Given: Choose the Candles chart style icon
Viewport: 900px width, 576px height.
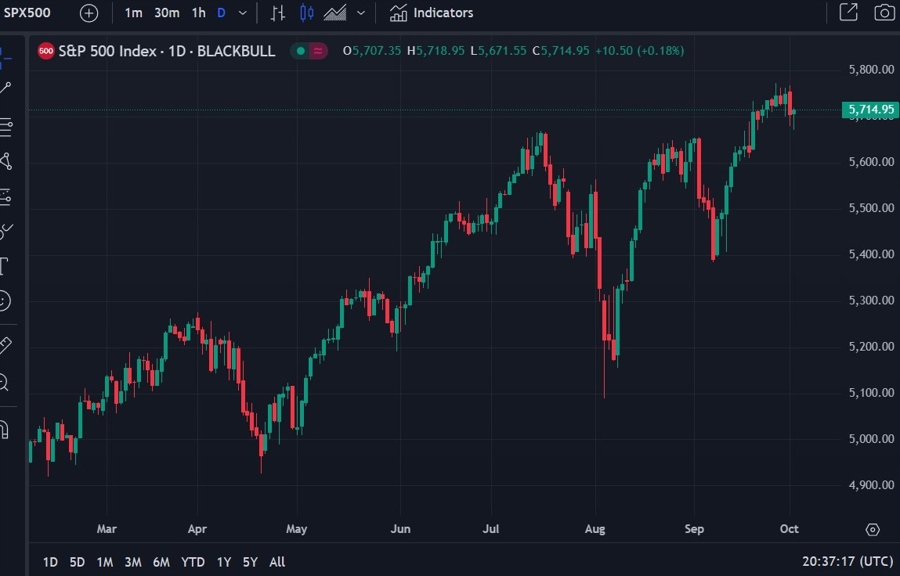Looking at the screenshot, I should coord(307,13).
